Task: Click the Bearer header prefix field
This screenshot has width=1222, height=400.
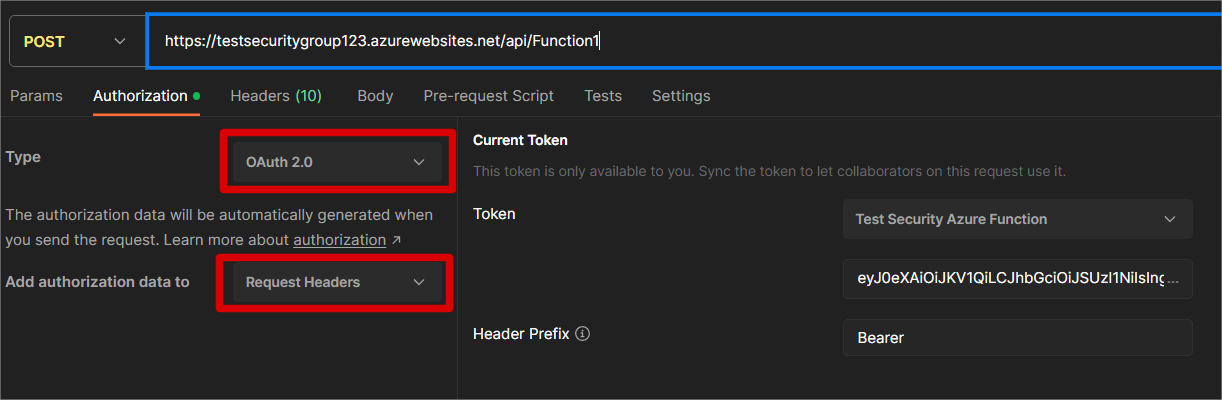Action: tap(1017, 337)
